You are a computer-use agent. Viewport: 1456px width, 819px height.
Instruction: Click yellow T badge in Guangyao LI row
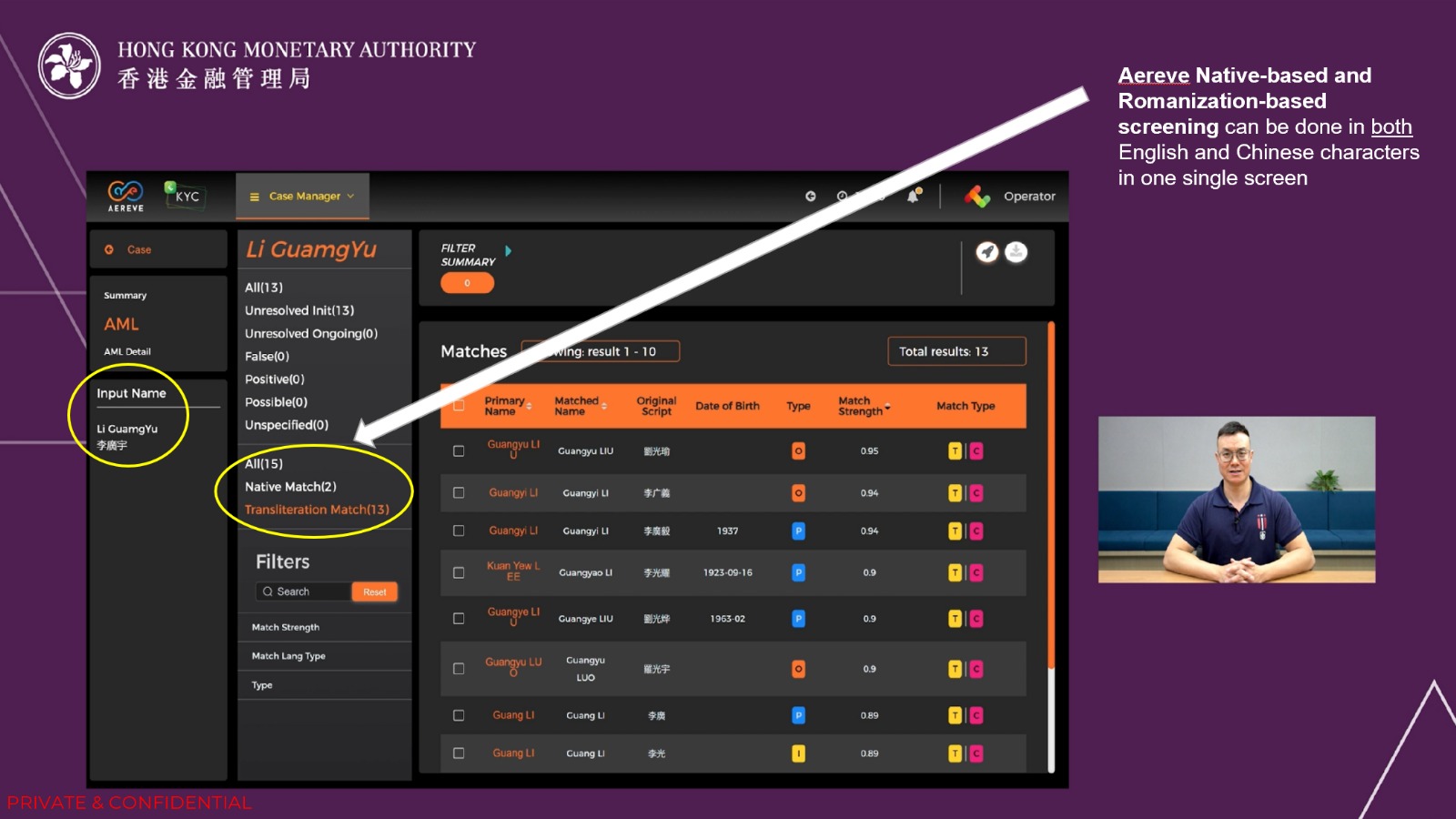(955, 573)
